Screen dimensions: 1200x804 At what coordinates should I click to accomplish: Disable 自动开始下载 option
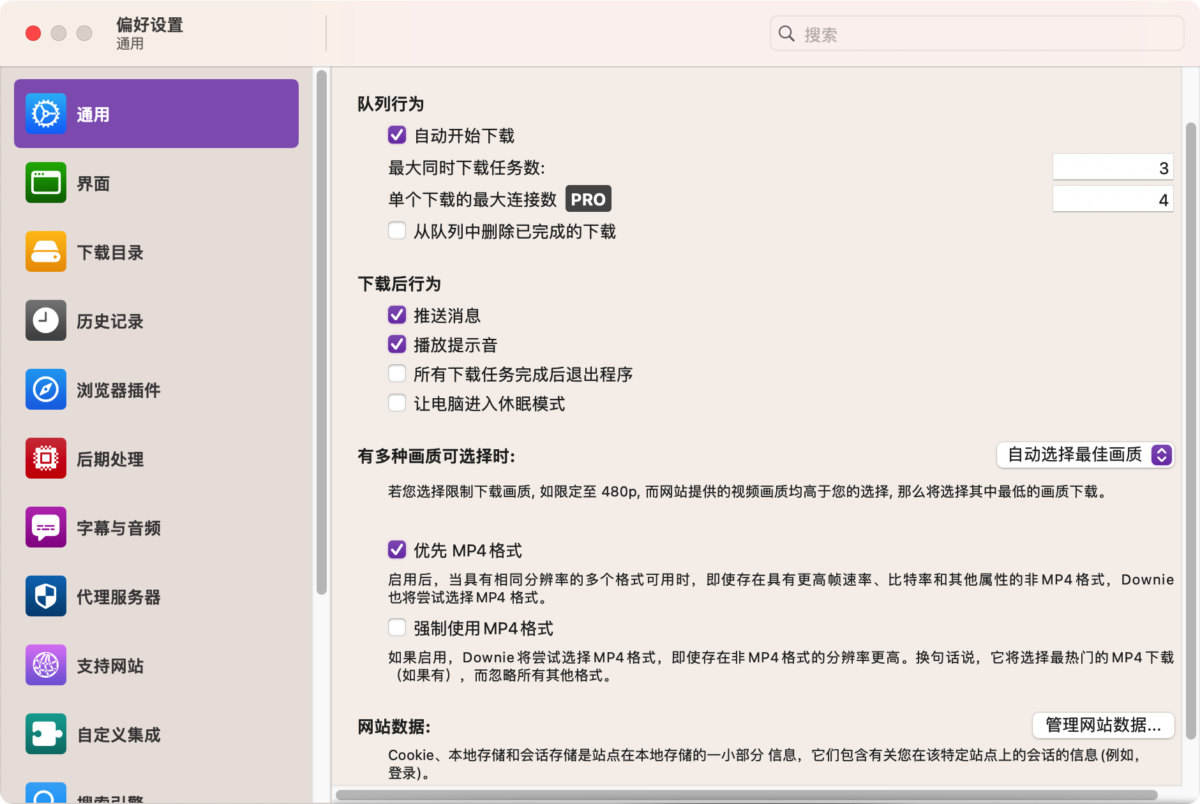pos(397,135)
